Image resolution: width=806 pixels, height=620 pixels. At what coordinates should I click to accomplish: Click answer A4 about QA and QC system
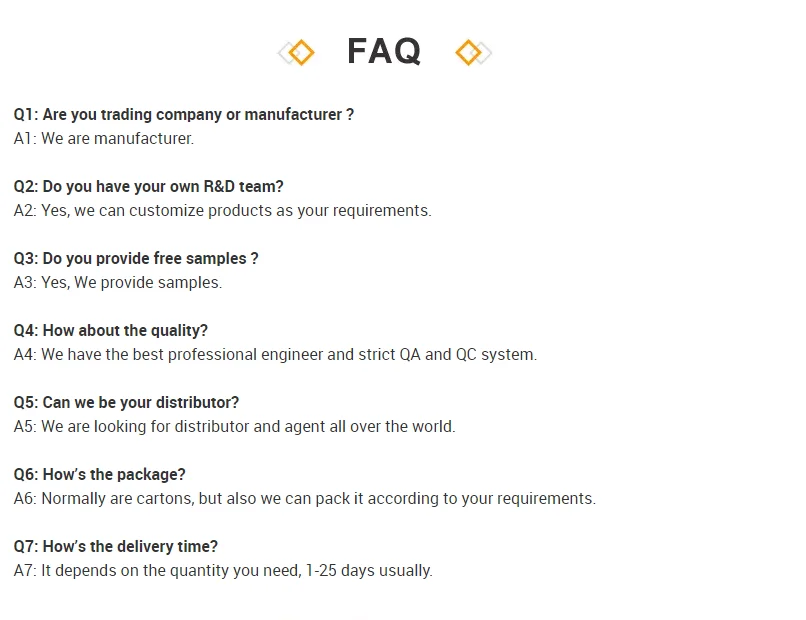pos(275,355)
